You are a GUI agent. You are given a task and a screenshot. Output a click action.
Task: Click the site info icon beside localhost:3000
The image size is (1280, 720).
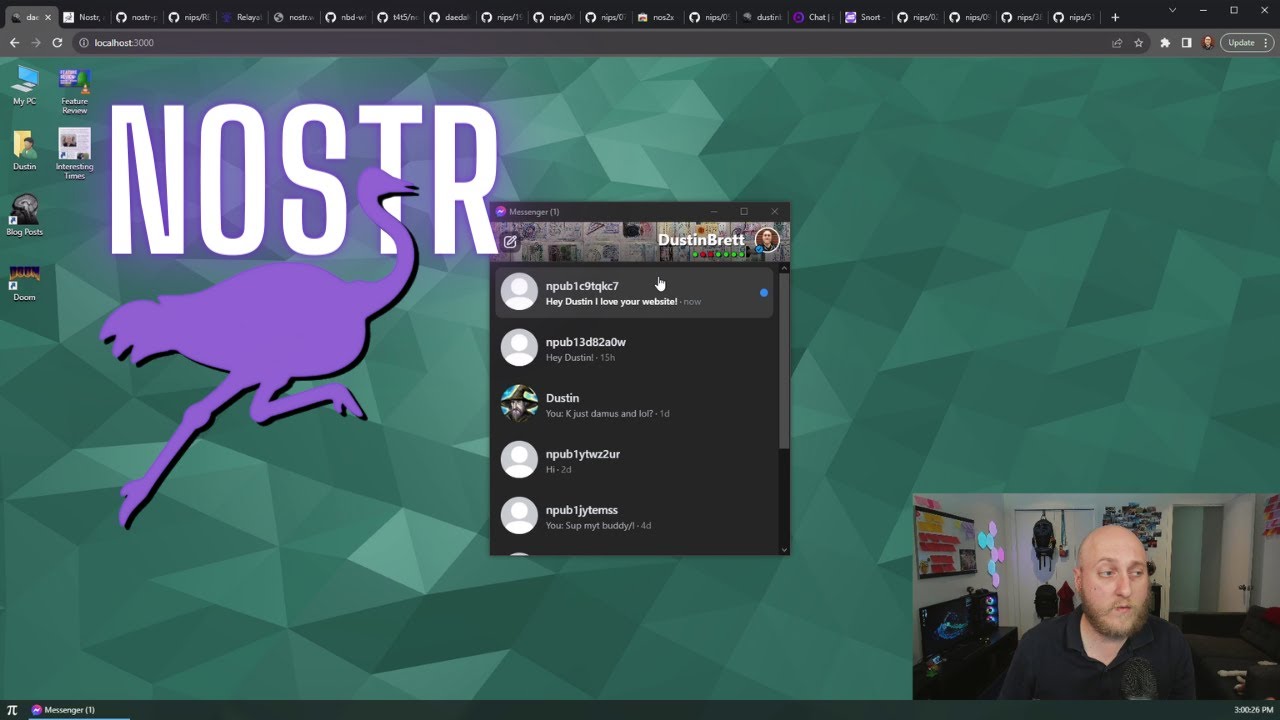click(84, 43)
